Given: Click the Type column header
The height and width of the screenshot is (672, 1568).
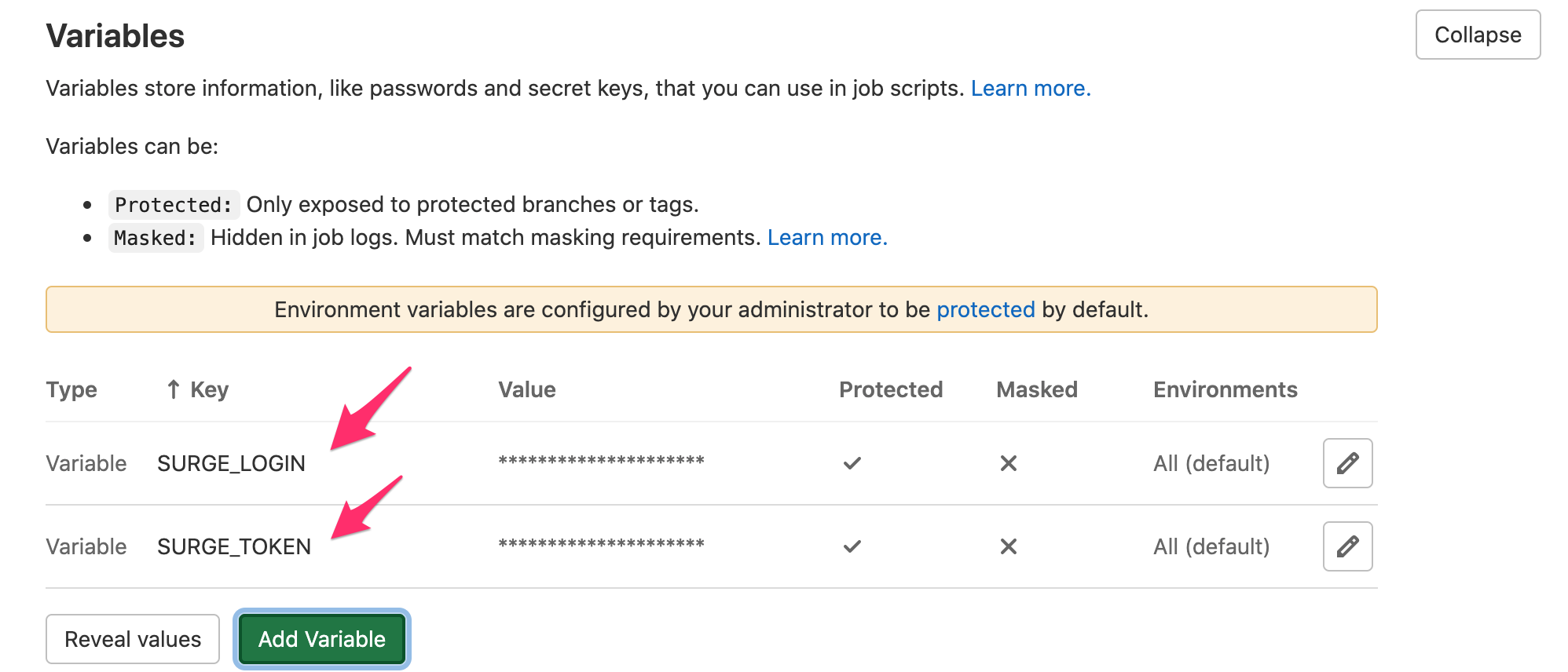Looking at the screenshot, I should 71,389.
